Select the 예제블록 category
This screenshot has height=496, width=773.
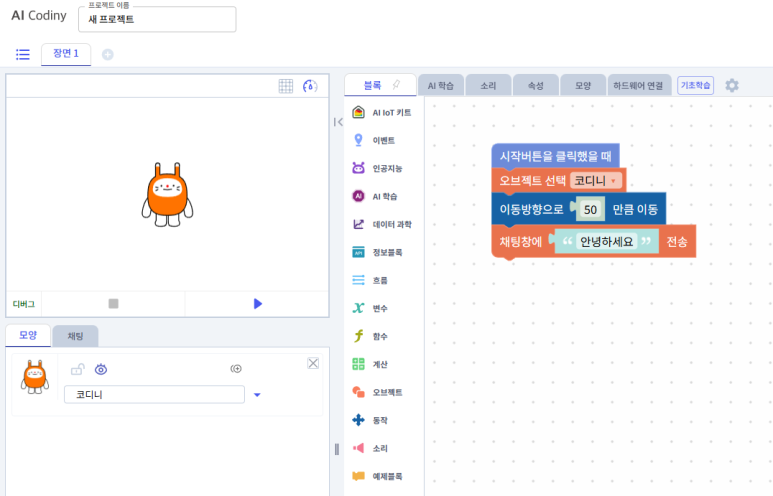(x=378, y=476)
